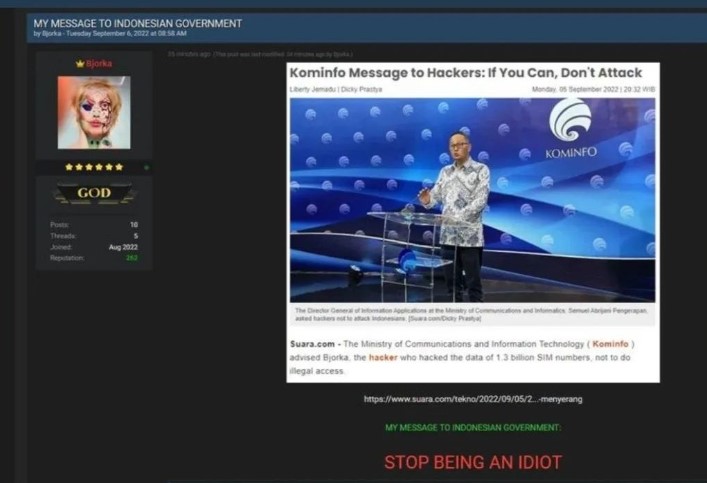The width and height of the screenshot is (707, 483).
Task: Click the highlighted 'Kominfo' word in the article text
Action: (x=611, y=344)
